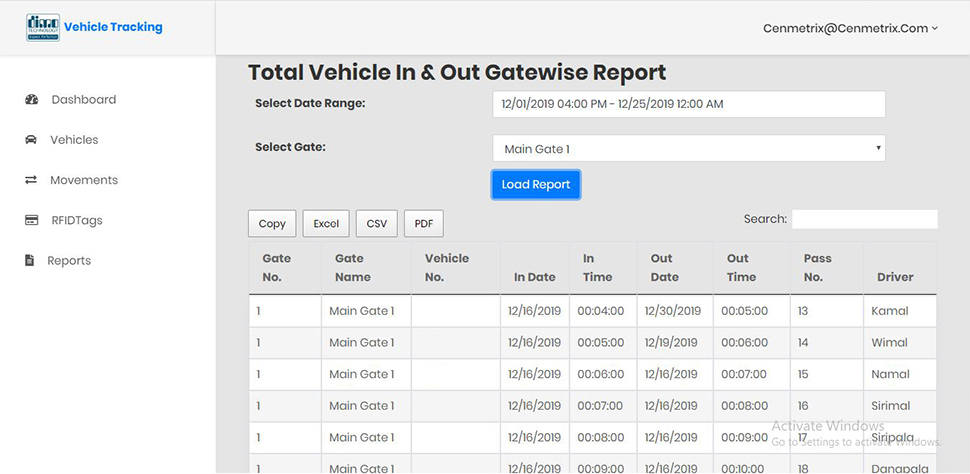Open the Dashboard menu item
Screen dimensions: 970x474
(x=84, y=100)
